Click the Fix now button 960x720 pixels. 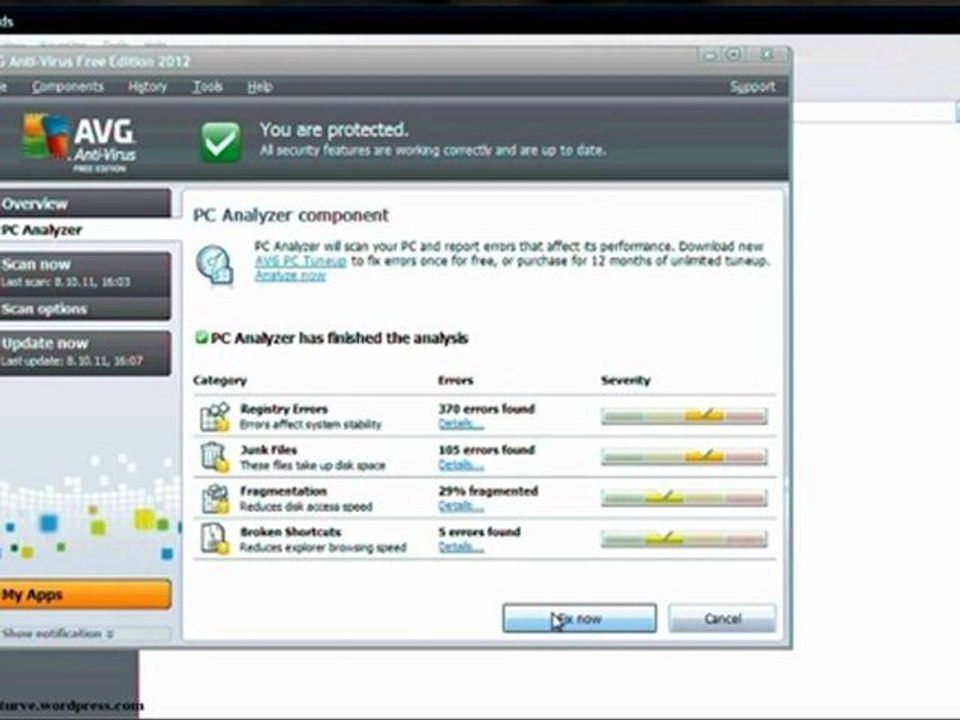point(579,618)
